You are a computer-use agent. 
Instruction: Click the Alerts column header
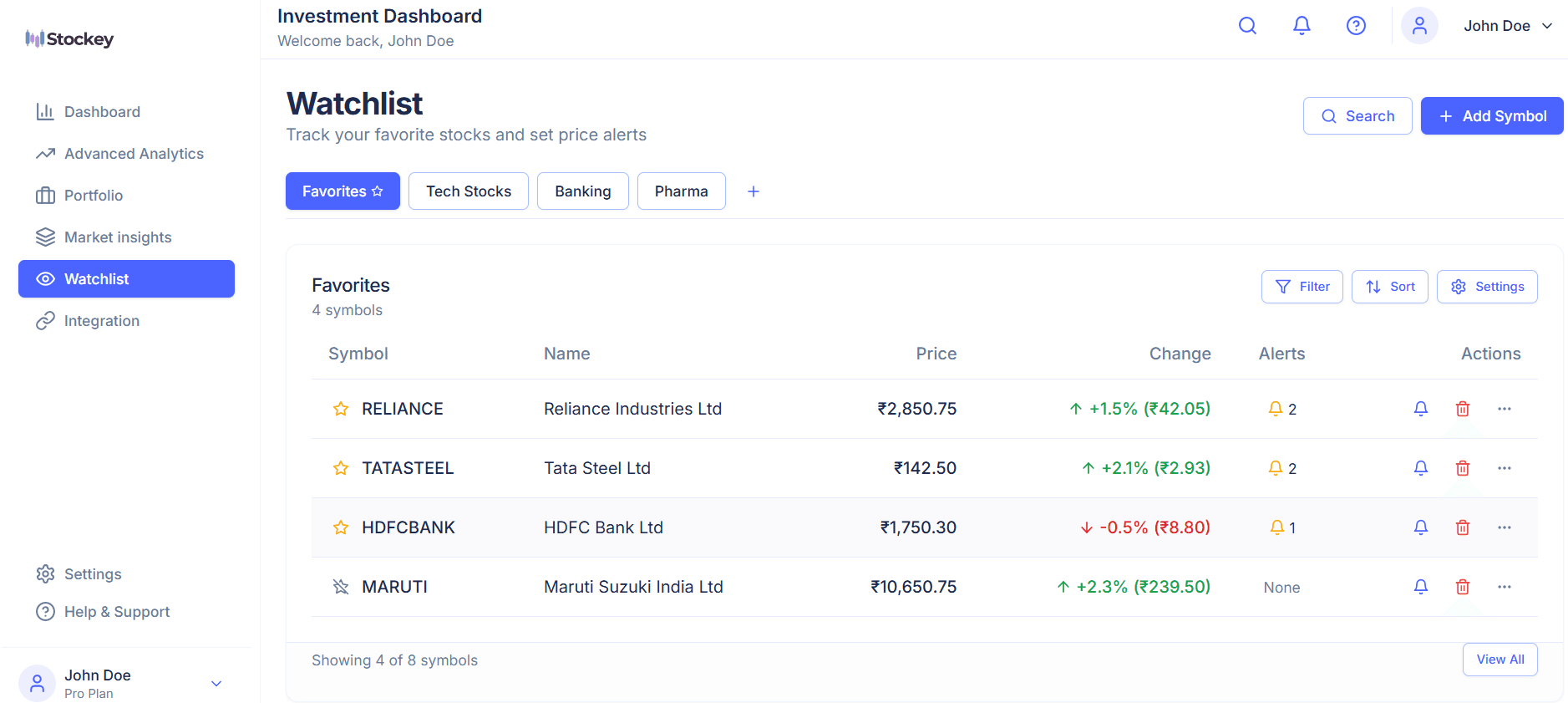point(1282,354)
